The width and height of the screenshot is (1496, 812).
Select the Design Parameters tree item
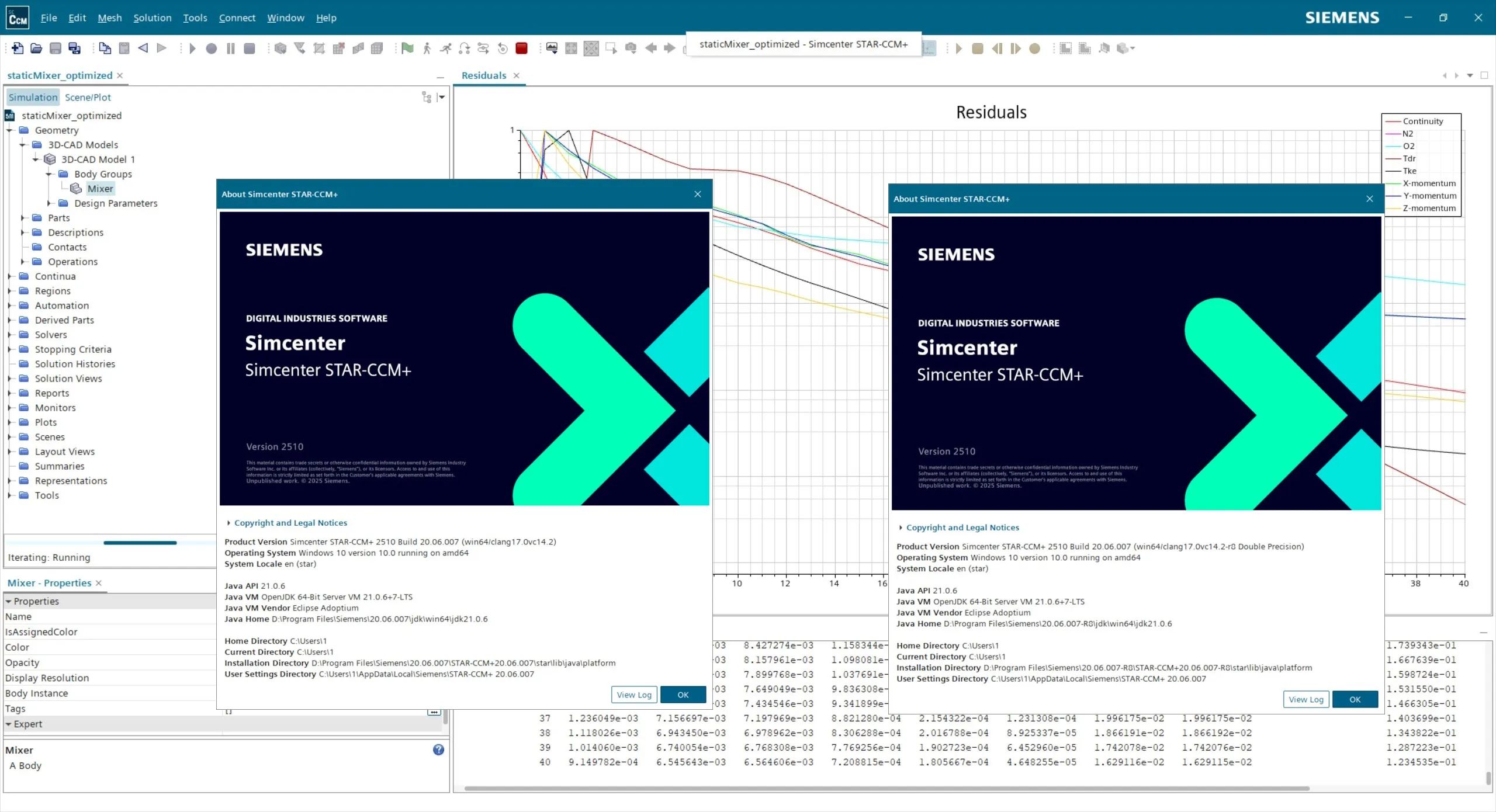pyautogui.click(x=116, y=203)
